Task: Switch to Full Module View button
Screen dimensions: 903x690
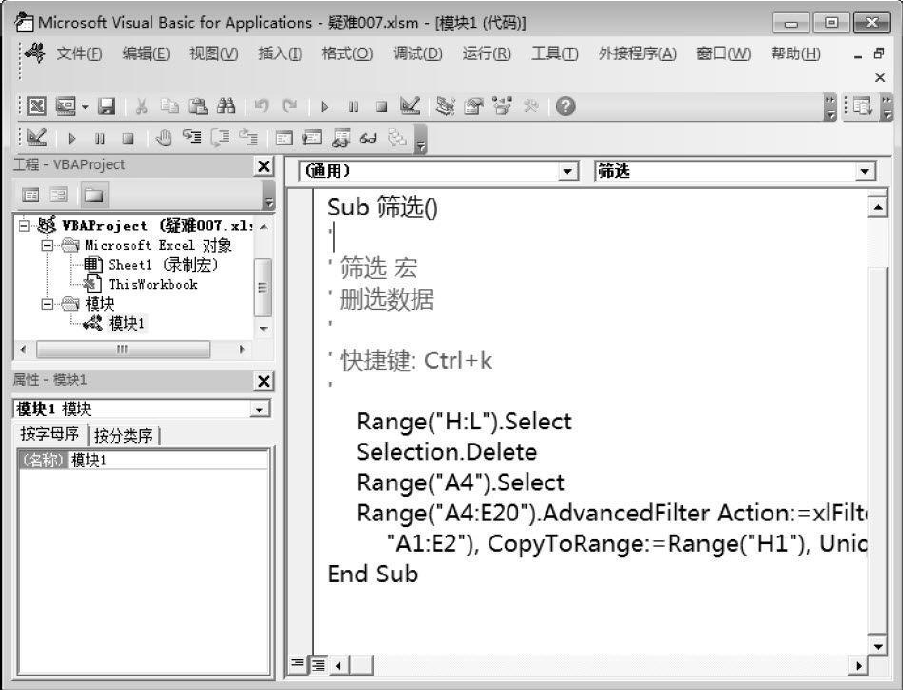Action: [317, 665]
